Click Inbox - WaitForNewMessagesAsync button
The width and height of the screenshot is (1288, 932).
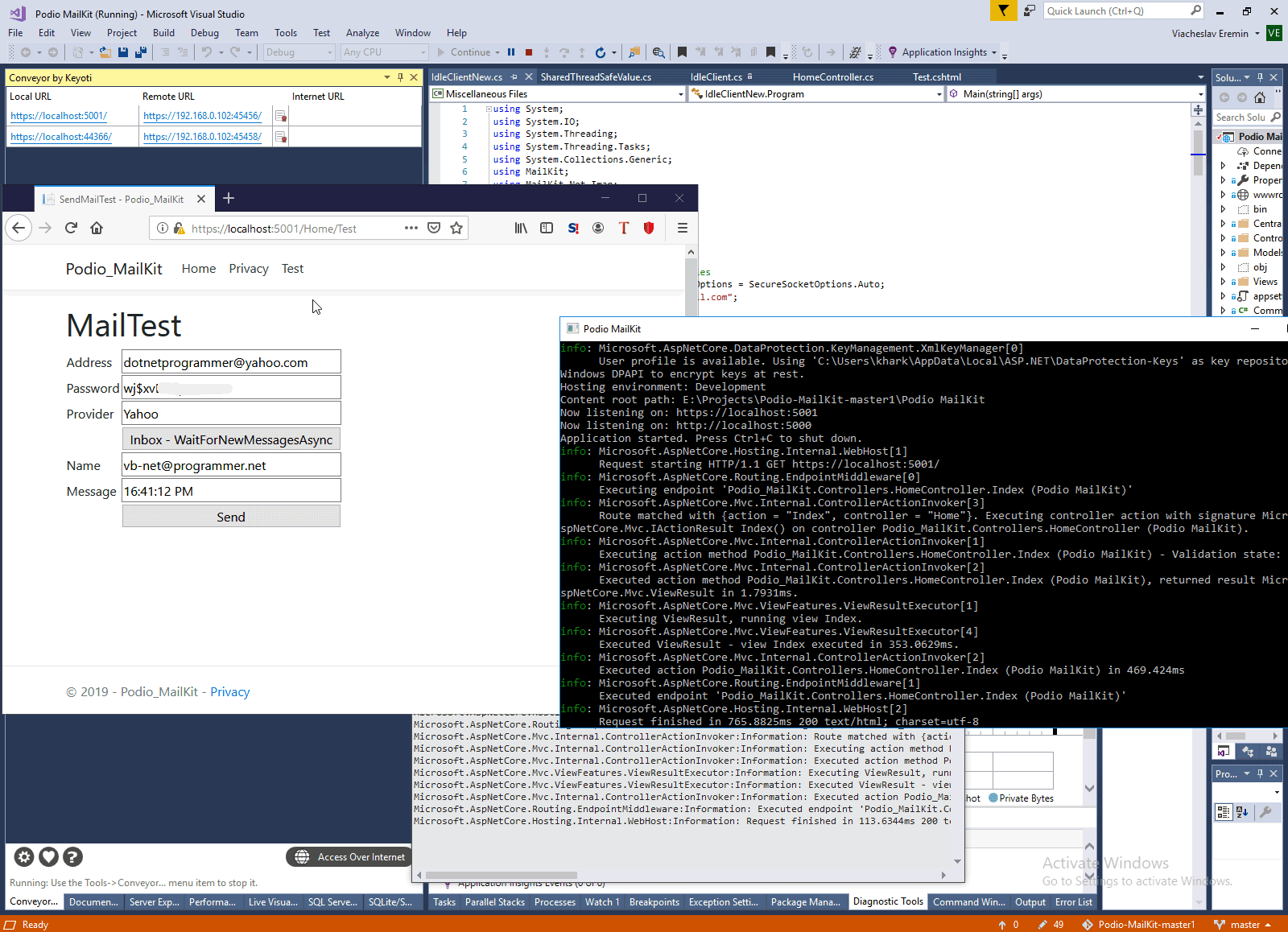(x=231, y=439)
